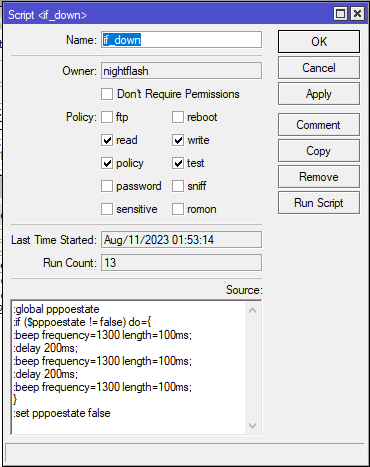Enable the password policy checkbox
The width and height of the screenshot is (370, 467).
(x=107, y=186)
